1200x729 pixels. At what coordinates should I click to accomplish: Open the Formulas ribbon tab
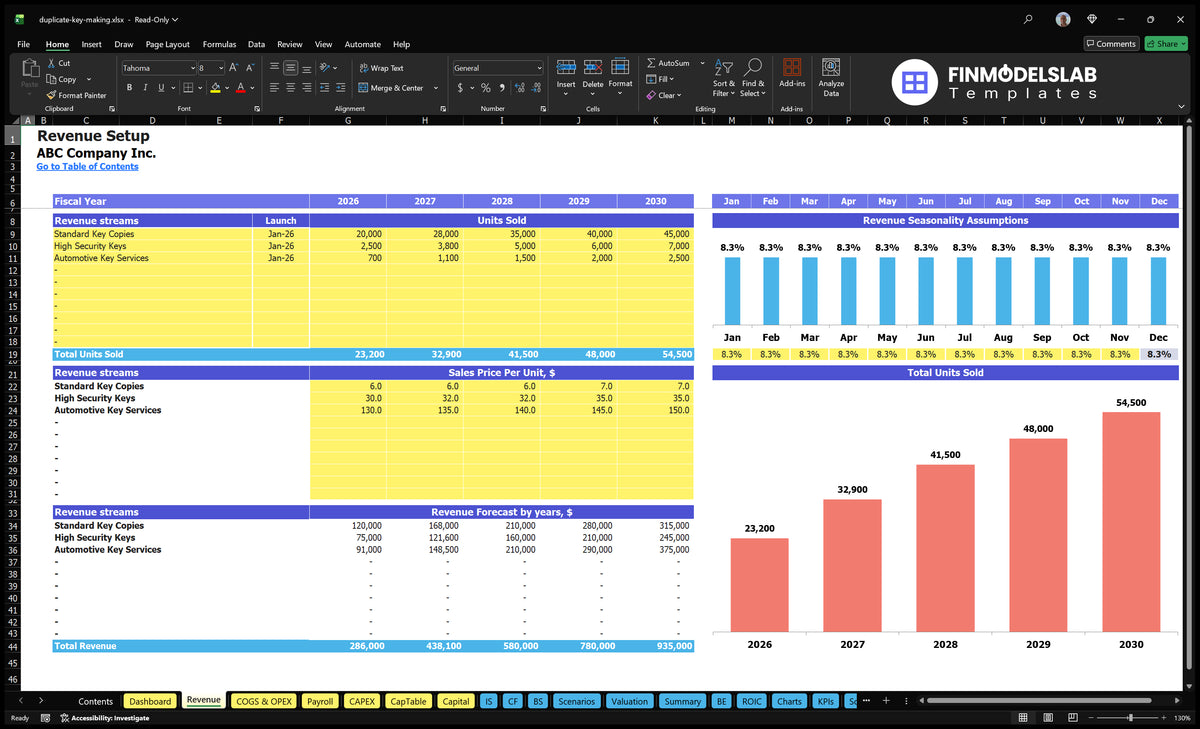219,44
